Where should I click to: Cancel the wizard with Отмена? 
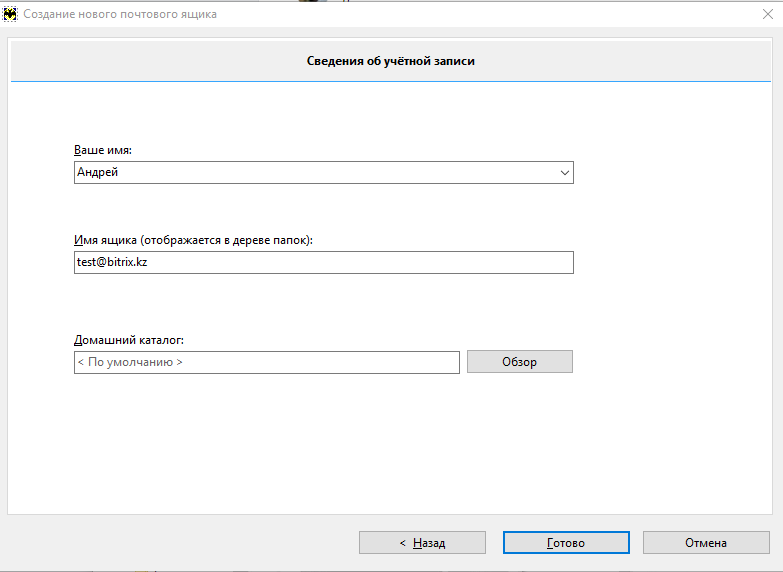click(x=706, y=543)
